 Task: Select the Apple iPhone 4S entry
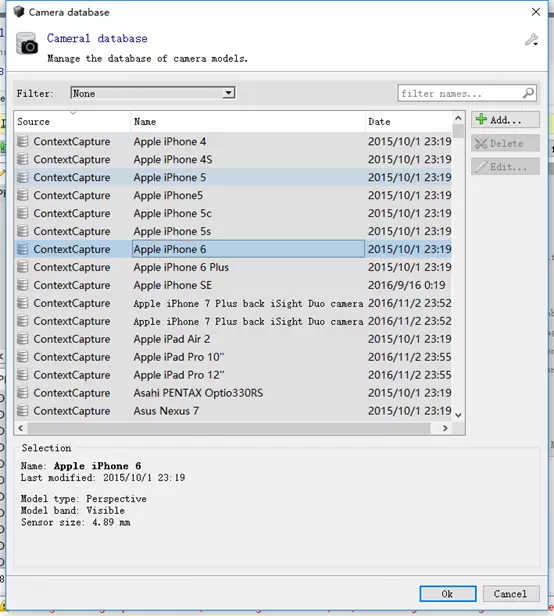[x=173, y=160]
